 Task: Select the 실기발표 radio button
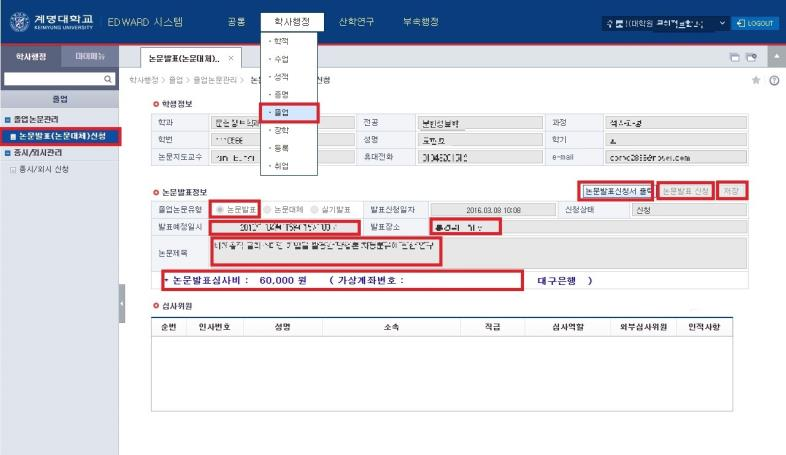pyautogui.click(x=313, y=210)
